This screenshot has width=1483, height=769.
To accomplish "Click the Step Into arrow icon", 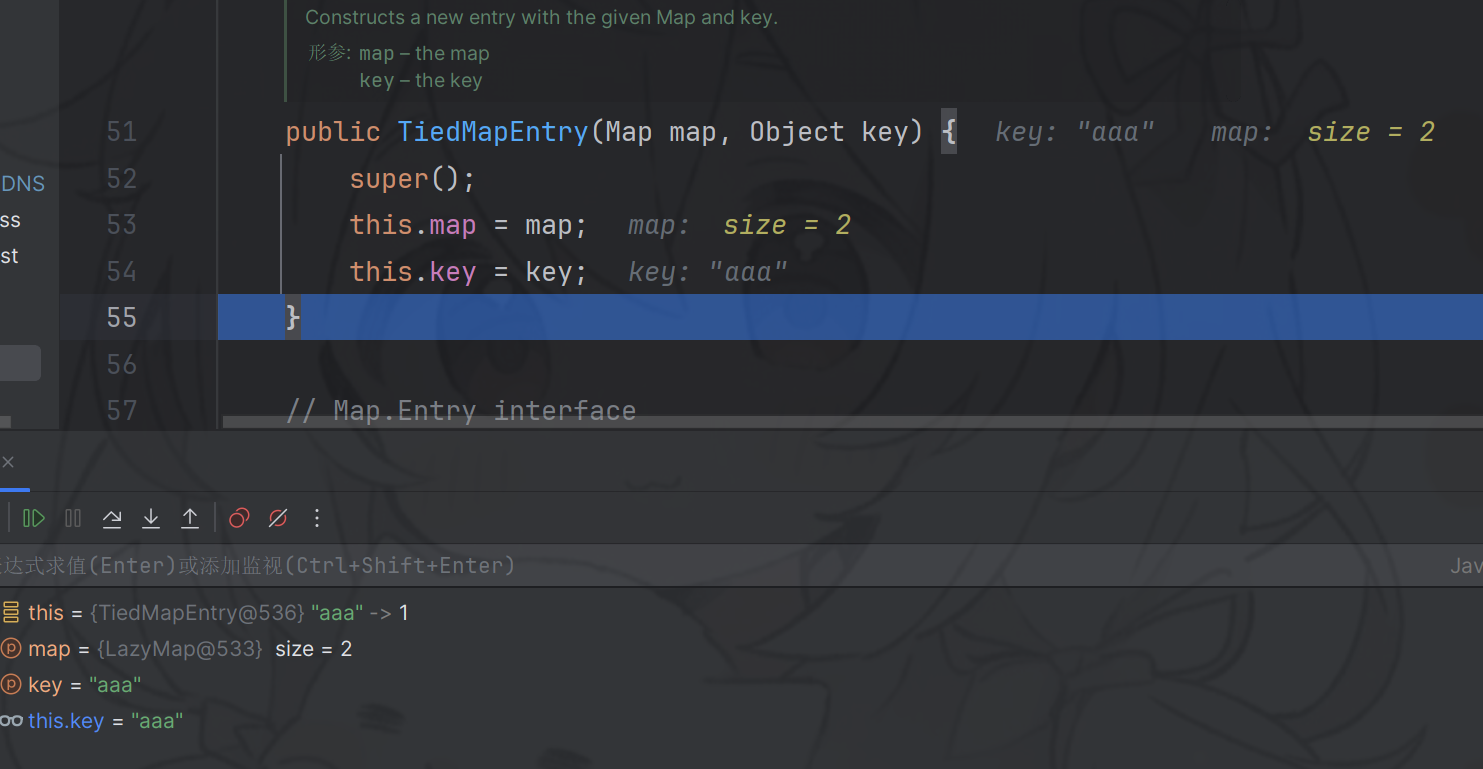I will pyautogui.click(x=151, y=518).
